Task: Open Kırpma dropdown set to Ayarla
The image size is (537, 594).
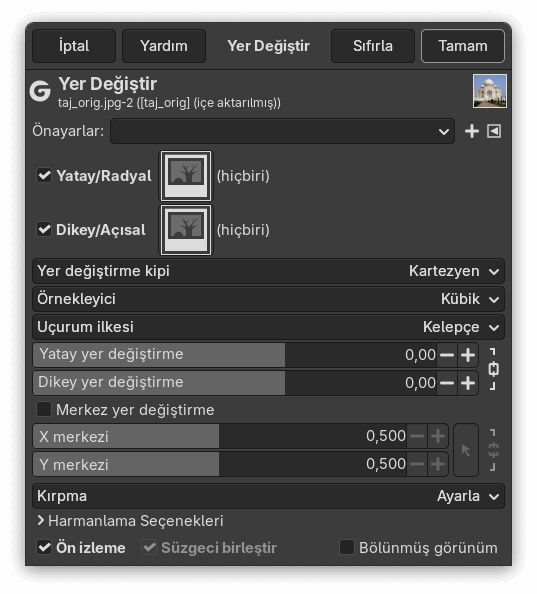Action: click(268, 496)
